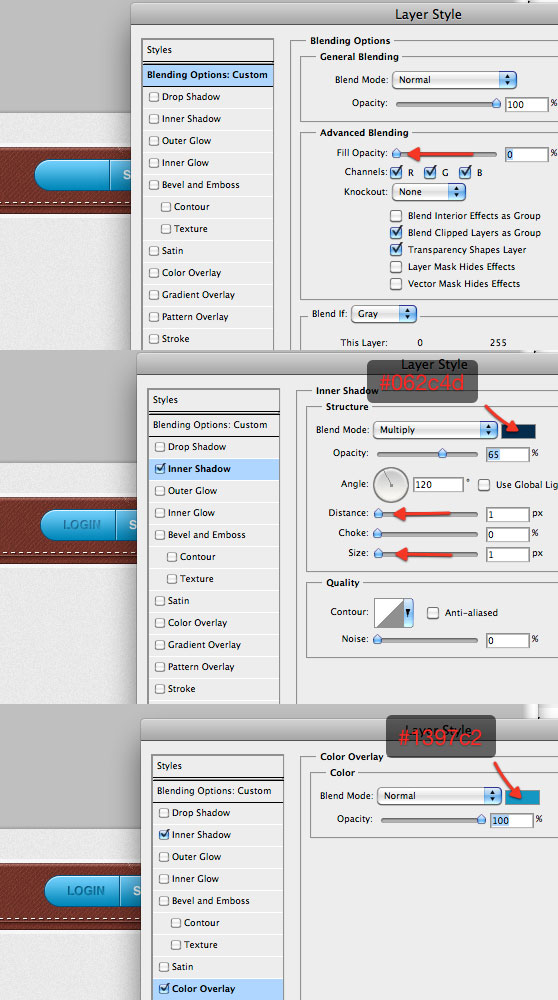Click the Color Overlay Opacity slider handle
The height and width of the screenshot is (1000, 558).
[481, 820]
